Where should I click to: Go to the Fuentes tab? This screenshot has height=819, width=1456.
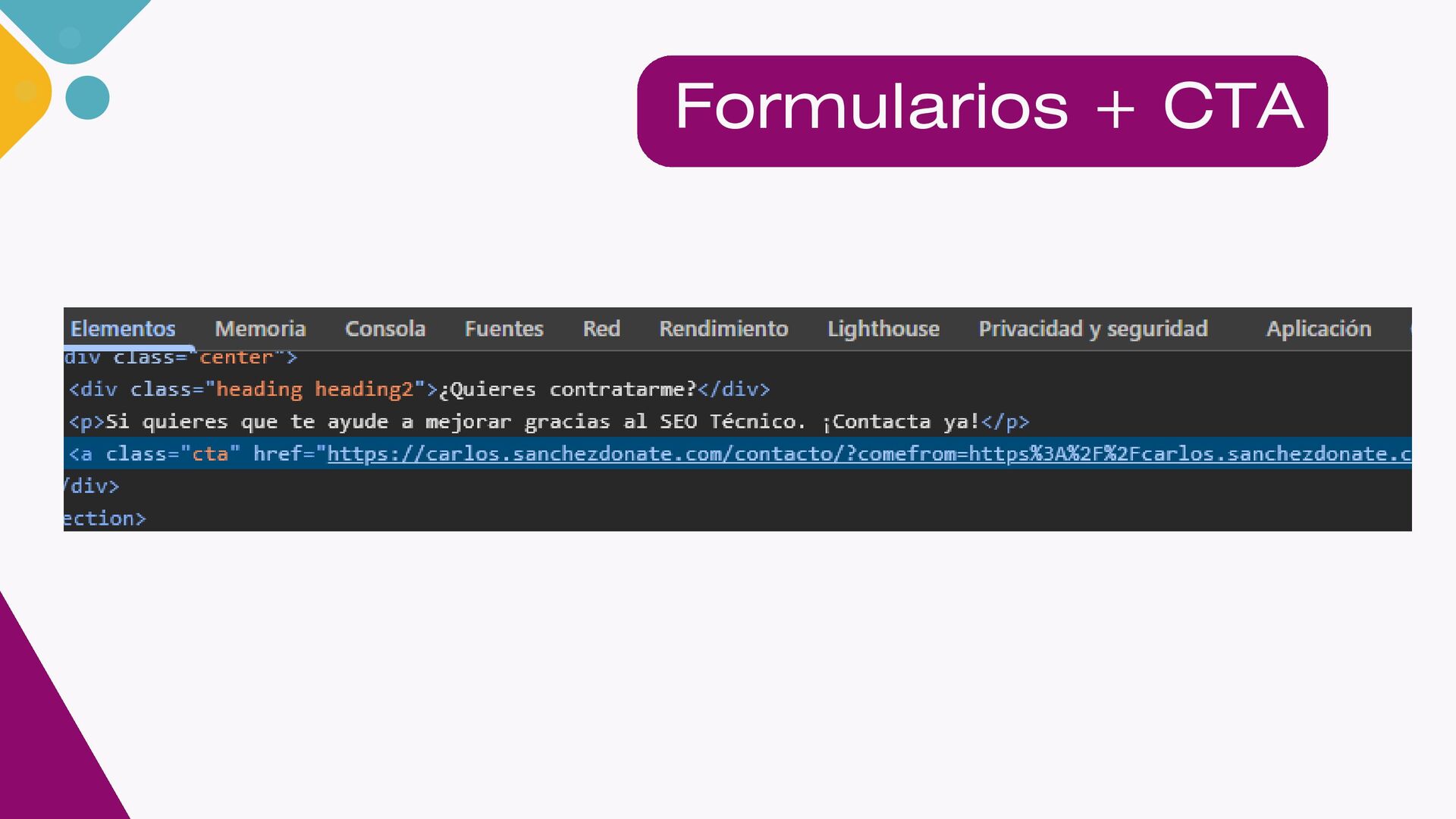[504, 329]
